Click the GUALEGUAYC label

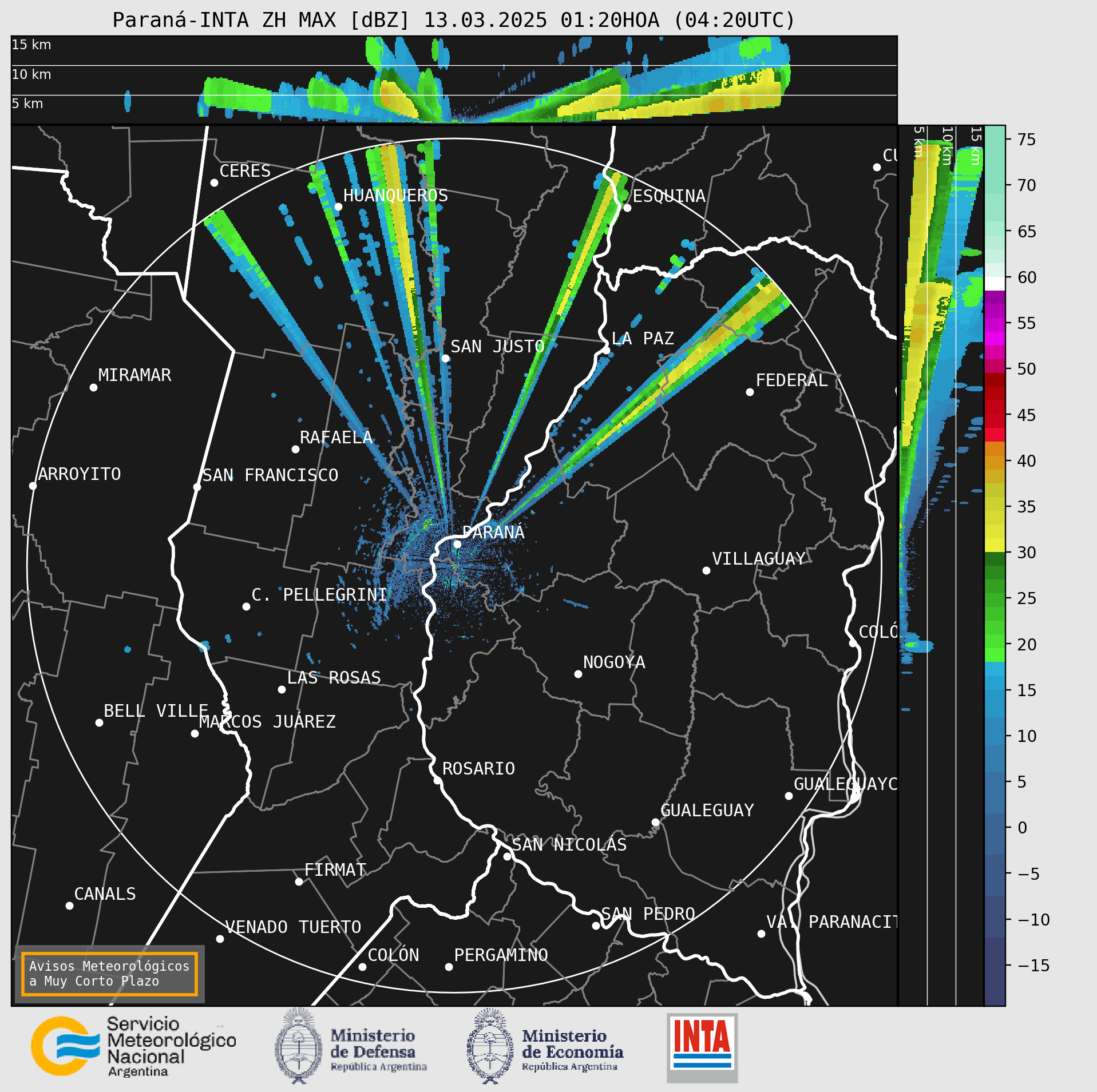(x=845, y=784)
